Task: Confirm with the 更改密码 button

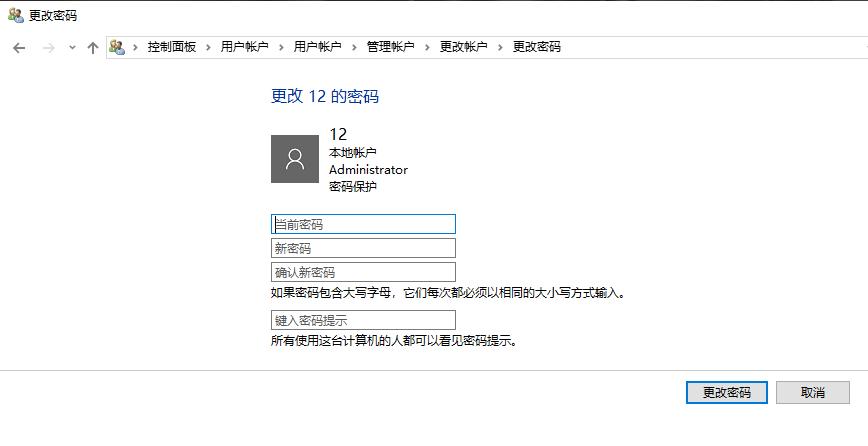Action: coord(726,392)
